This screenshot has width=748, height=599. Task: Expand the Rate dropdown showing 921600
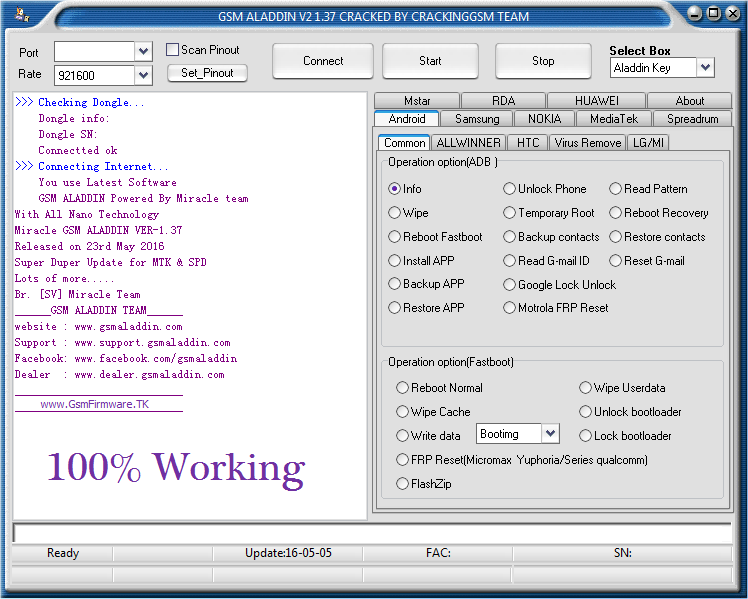(143, 75)
